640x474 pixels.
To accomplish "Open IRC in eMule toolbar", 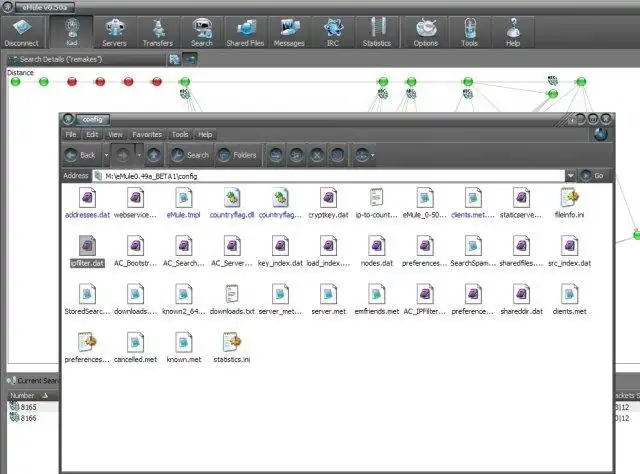I will pyautogui.click(x=333, y=33).
